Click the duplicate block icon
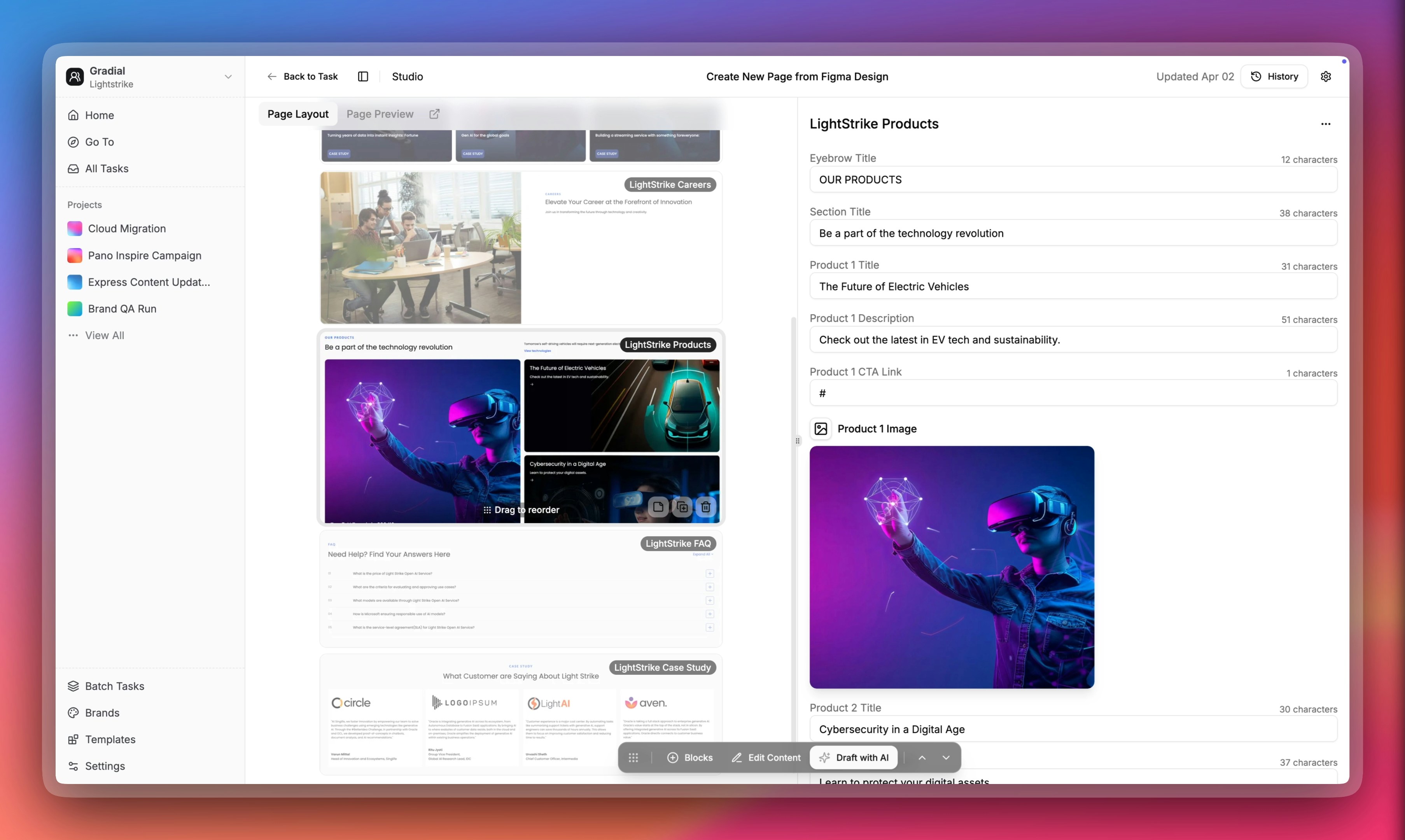This screenshot has width=1405, height=840. click(682, 507)
